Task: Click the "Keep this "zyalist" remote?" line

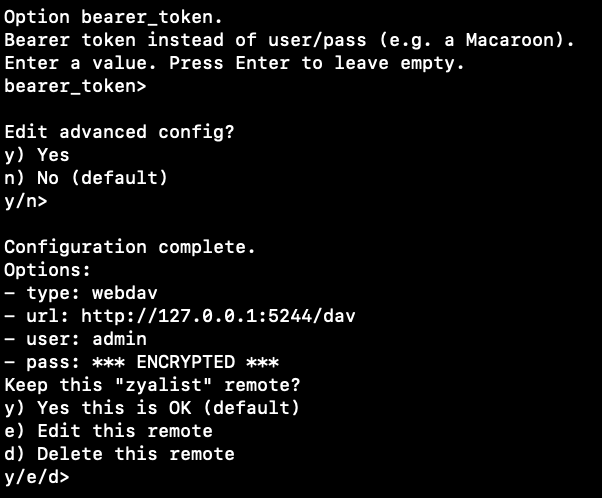Action: 152,385
